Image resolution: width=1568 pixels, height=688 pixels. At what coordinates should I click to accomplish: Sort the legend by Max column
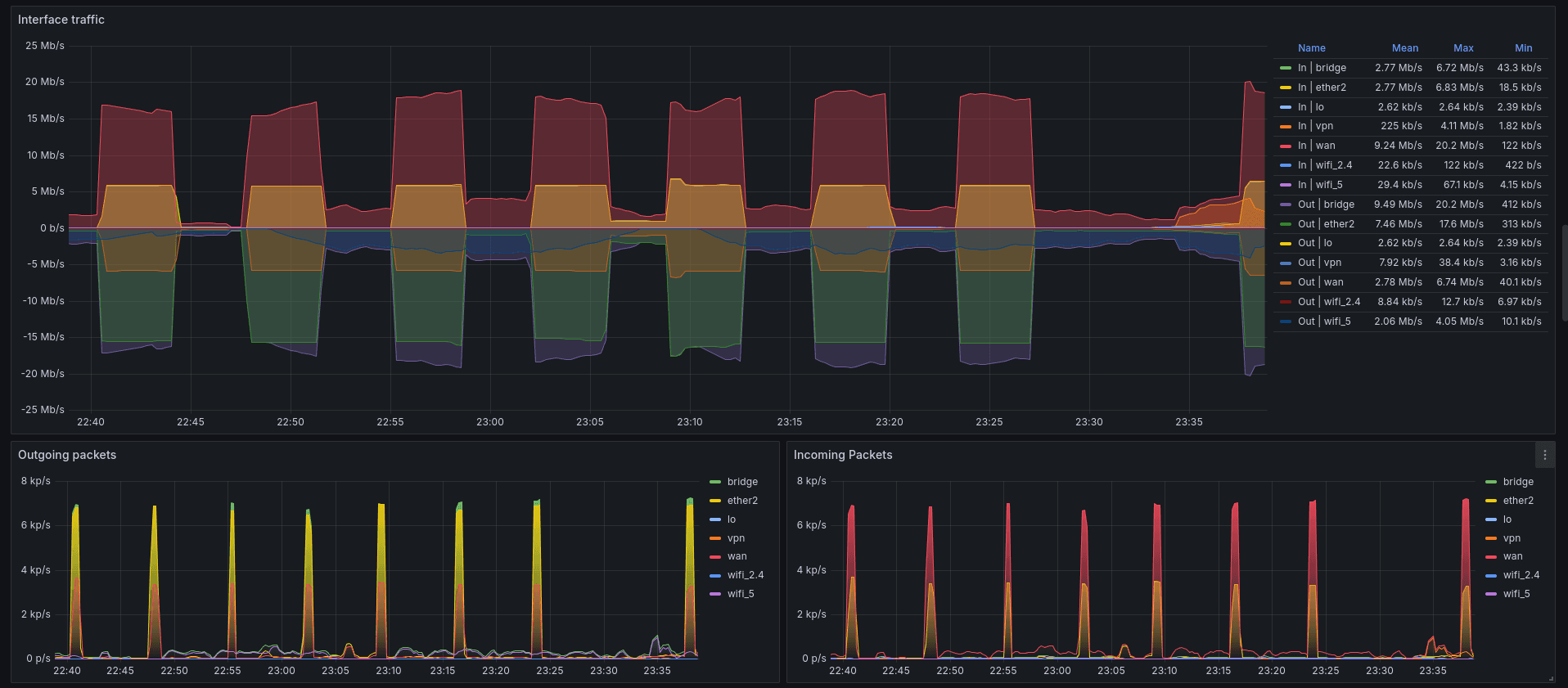click(1463, 48)
